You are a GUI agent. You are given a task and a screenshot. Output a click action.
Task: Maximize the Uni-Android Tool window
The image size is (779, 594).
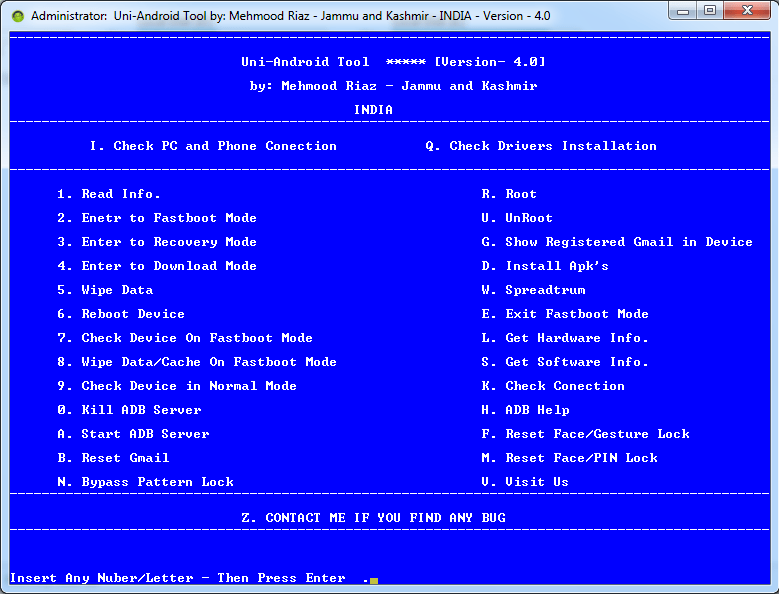710,10
